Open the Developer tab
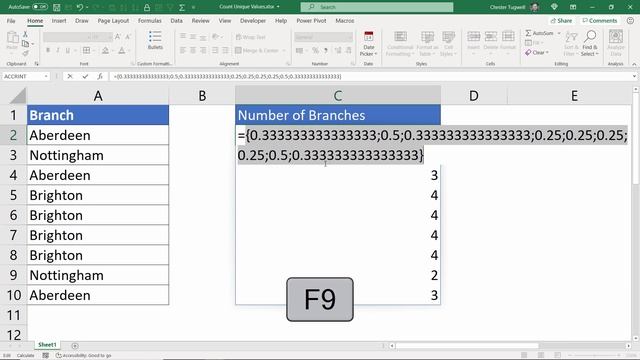Viewport: 640px width, 360px height. 253,20
